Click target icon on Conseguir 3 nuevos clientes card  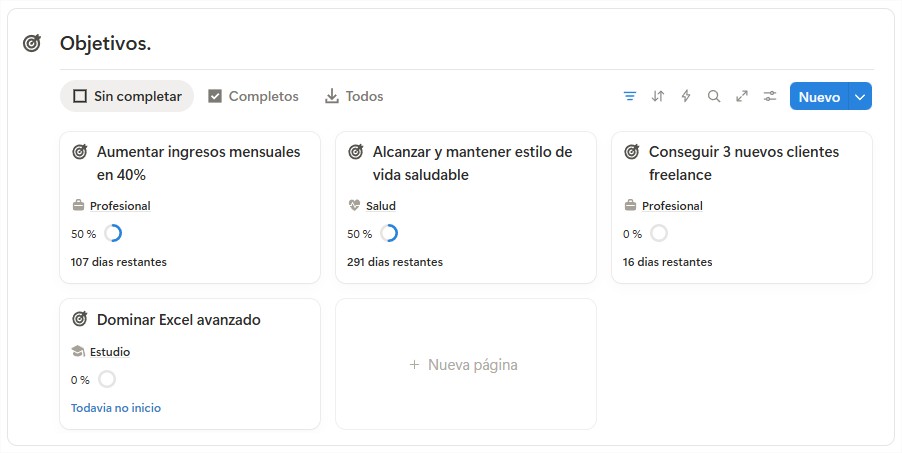click(632, 152)
